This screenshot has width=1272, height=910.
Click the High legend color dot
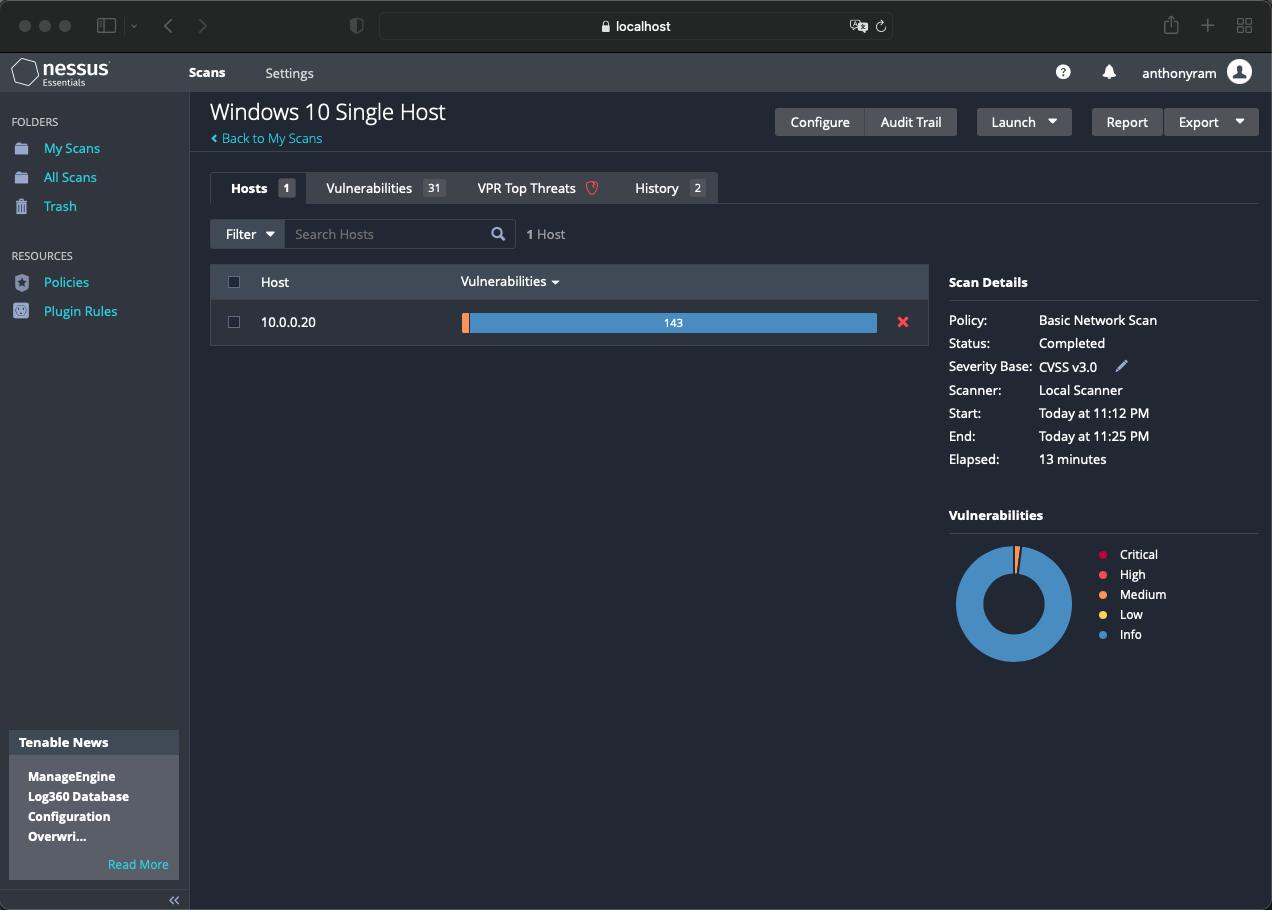pyautogui.click(x=1103, y=575)
